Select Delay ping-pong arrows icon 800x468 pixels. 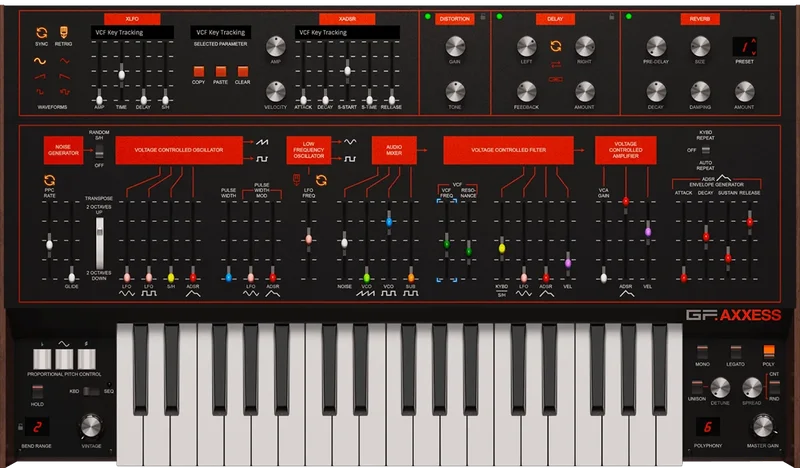[556, 64]
